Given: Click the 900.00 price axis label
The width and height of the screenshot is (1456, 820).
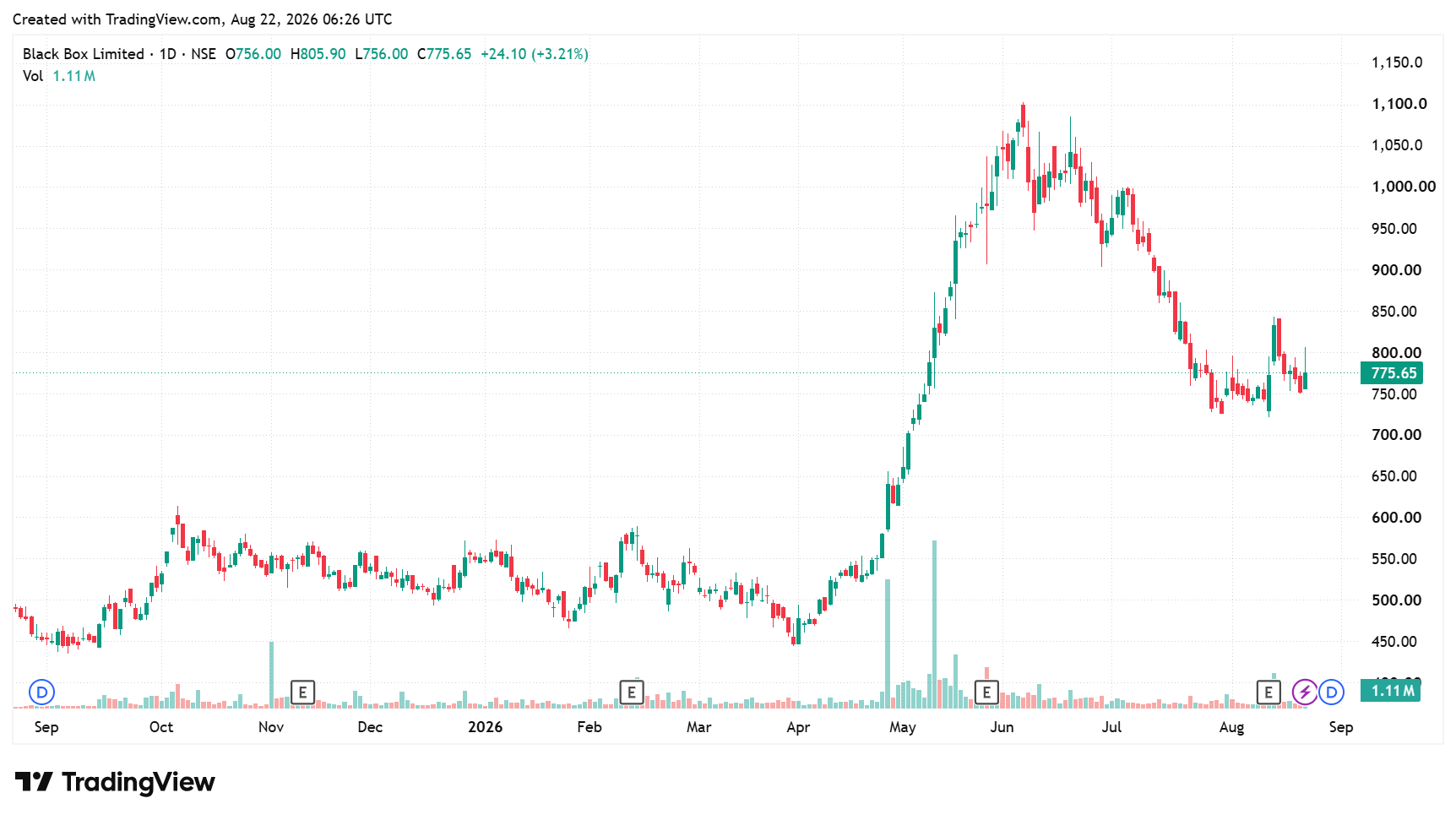Looking at the screenshot, I should pyautogui.click(x=1397, y=270).
